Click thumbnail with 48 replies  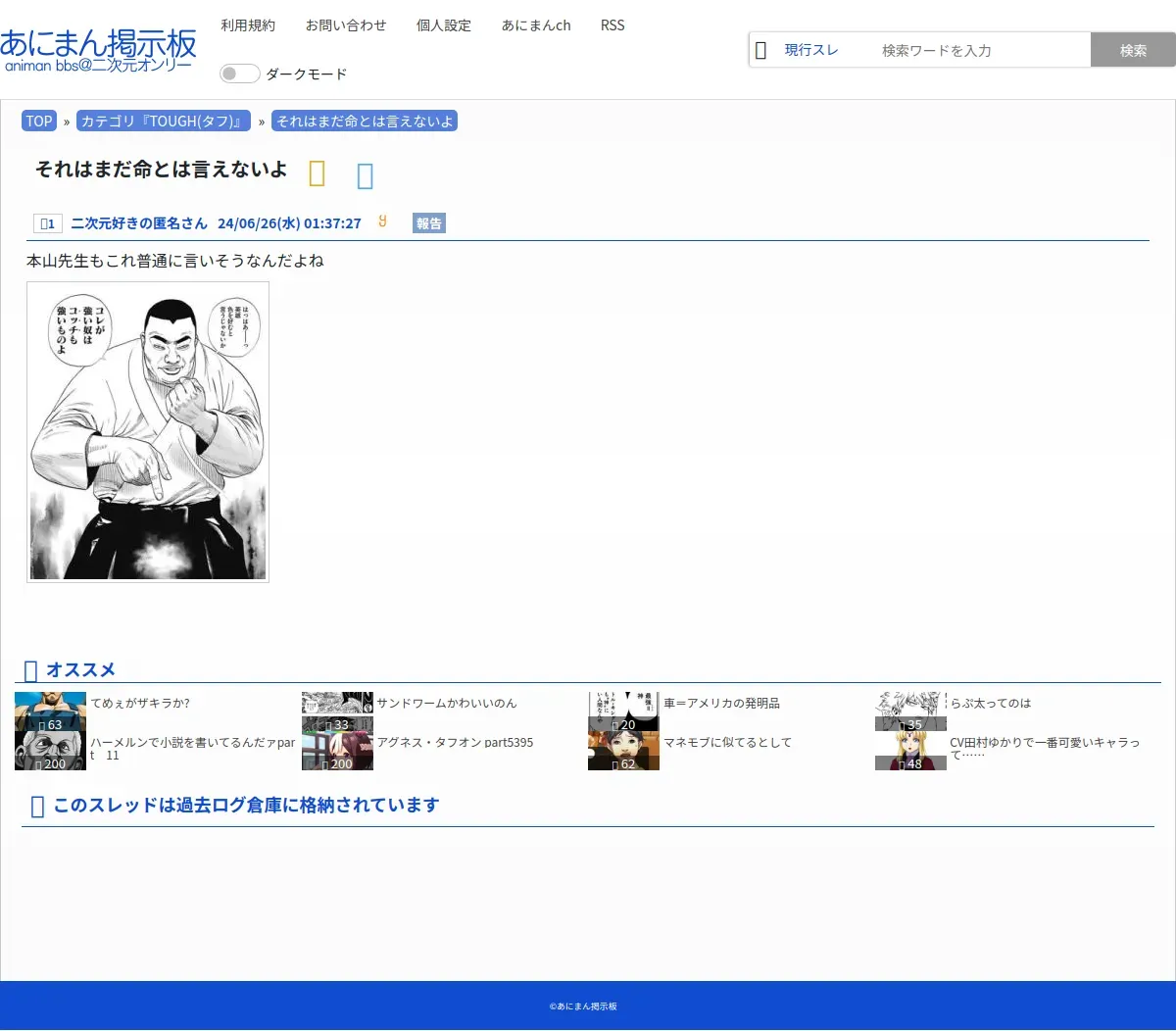pos(910,751)
